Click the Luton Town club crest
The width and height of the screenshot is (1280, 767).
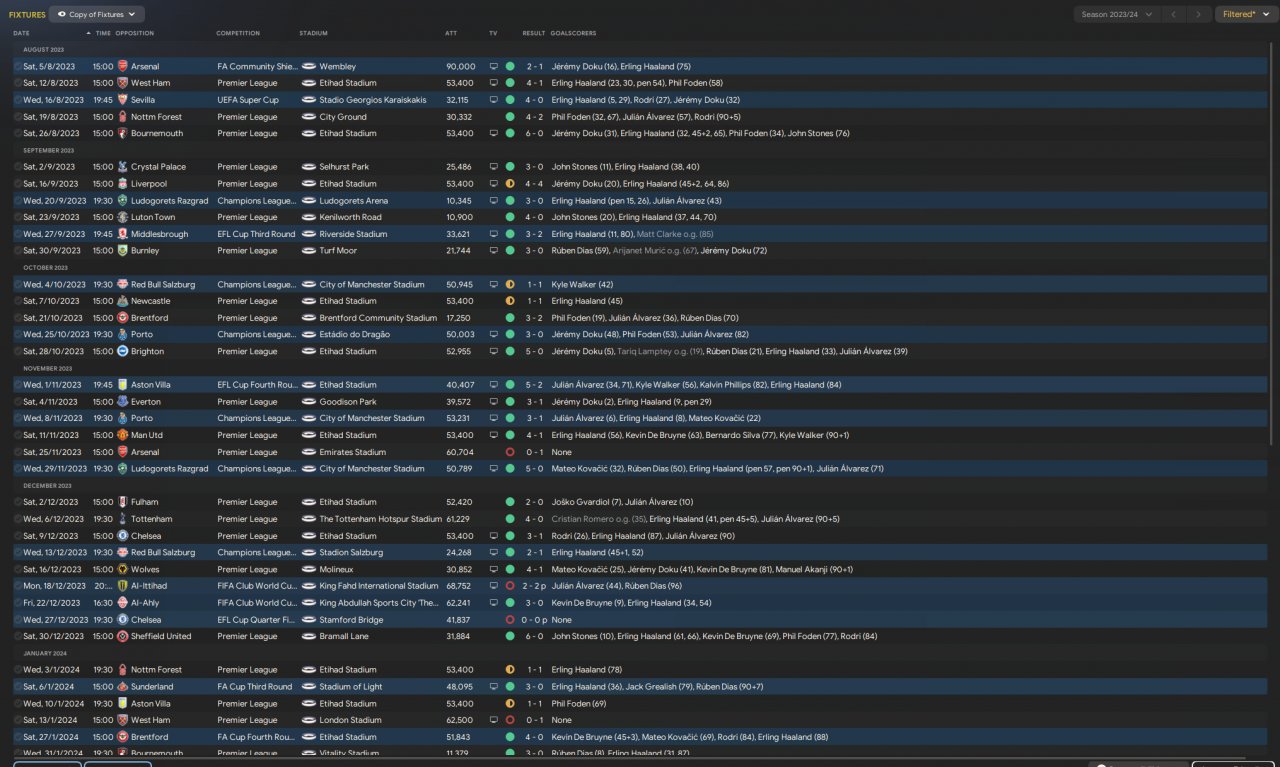123,217
